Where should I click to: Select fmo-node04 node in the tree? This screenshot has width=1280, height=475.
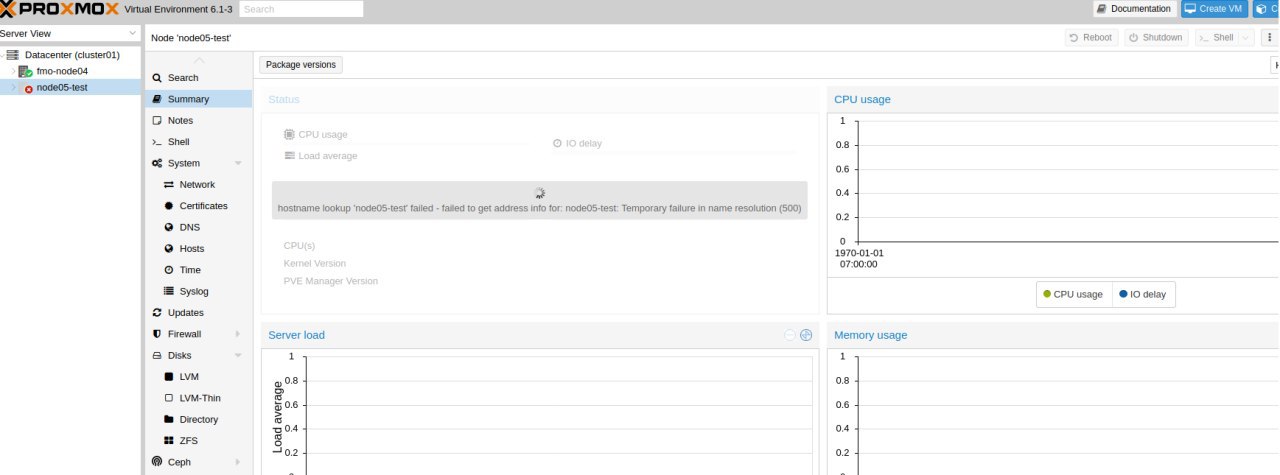point(62,71)
